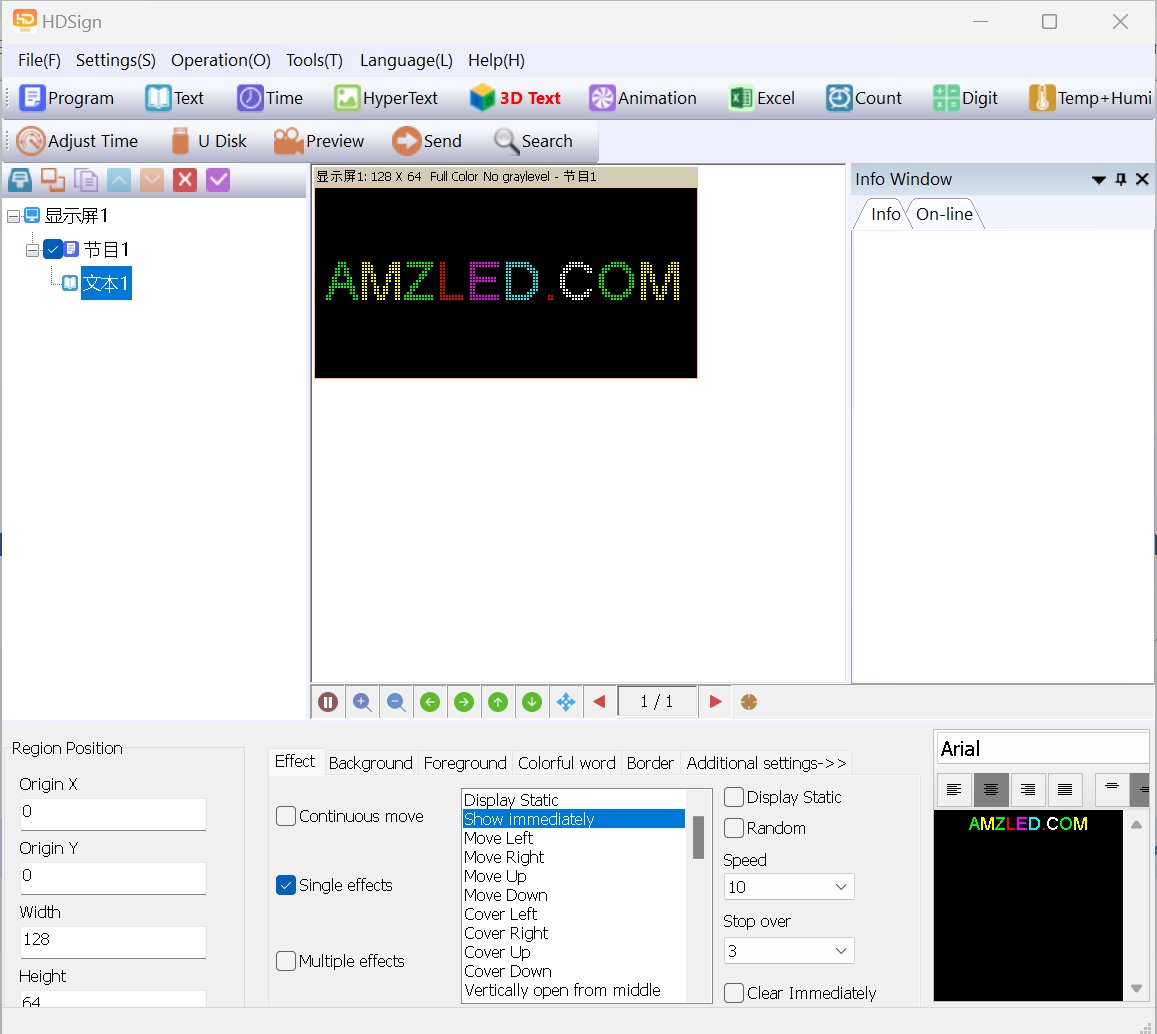Open Info Window dropdown arrow
Image resolution: width=1157 pixels, height=1034 pixels.
pos(1099,179)
